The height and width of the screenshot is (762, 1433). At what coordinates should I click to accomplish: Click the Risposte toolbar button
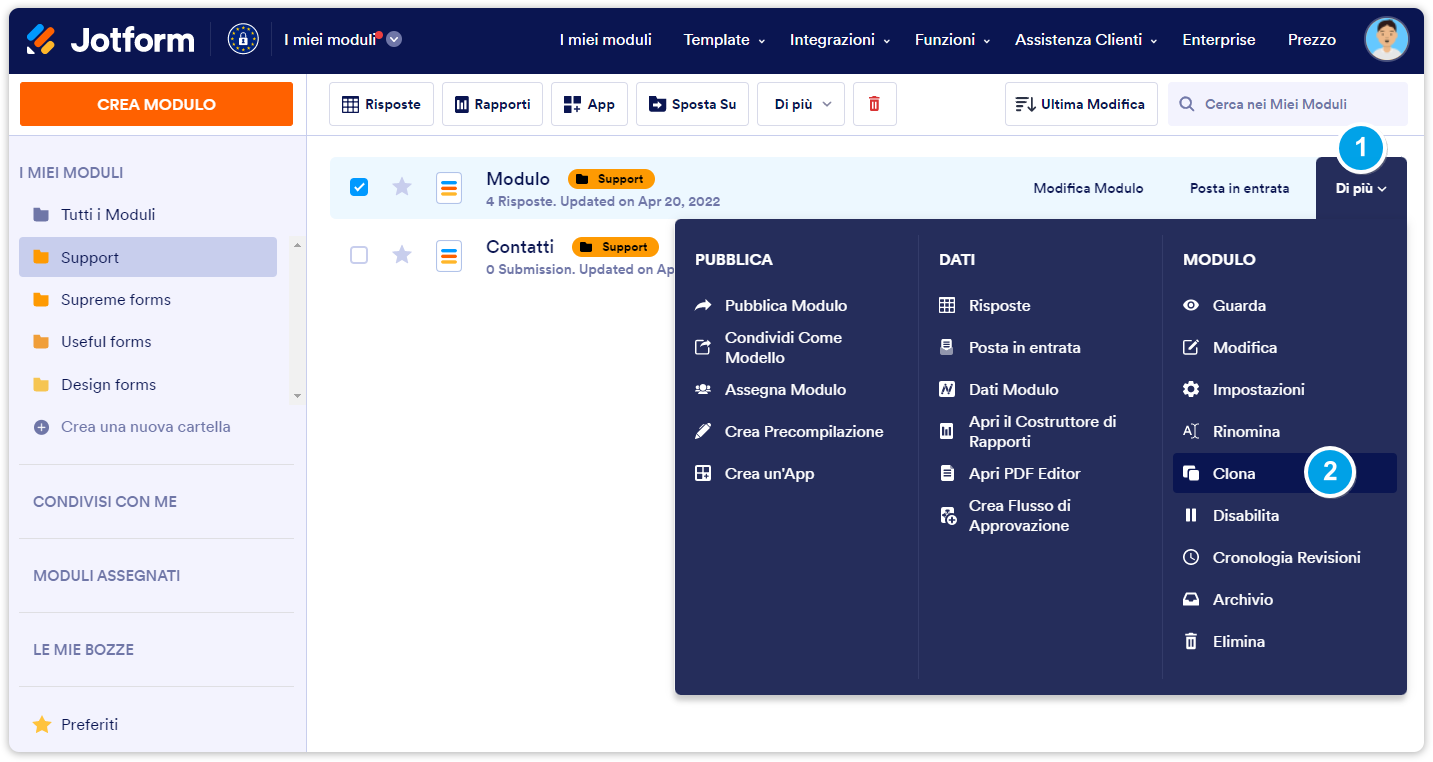(x=381, y=104)
